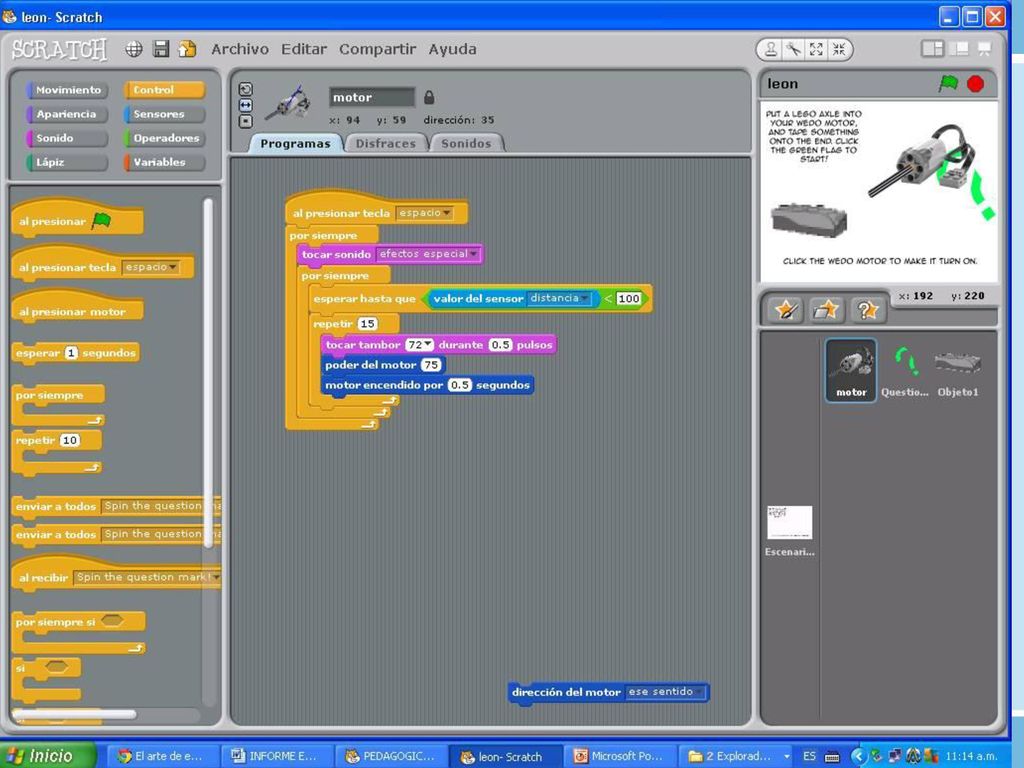
Task: Click the blocks palette horizontal scrollbar
Action: (74, 714)
